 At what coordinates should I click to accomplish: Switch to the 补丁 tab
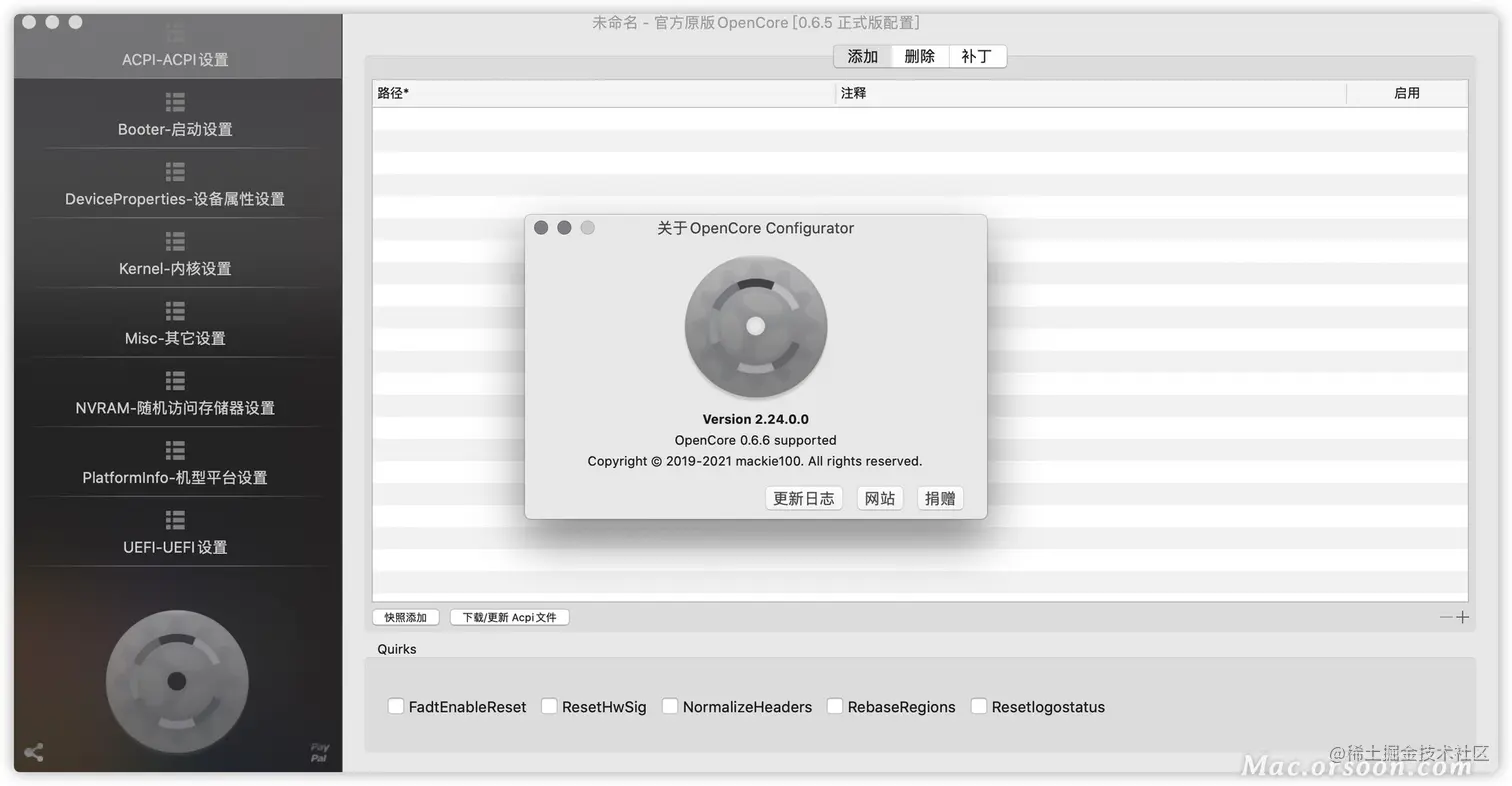[977, 56]
